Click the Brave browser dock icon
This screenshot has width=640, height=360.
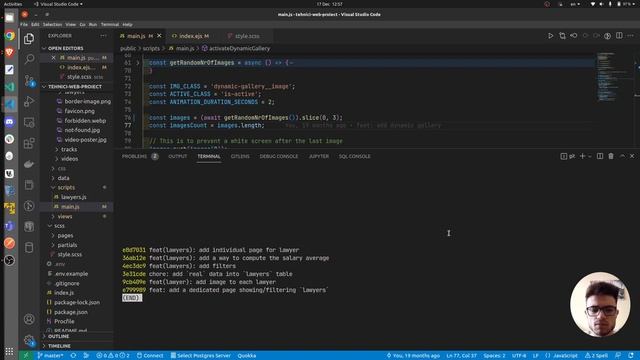point(9,52)
